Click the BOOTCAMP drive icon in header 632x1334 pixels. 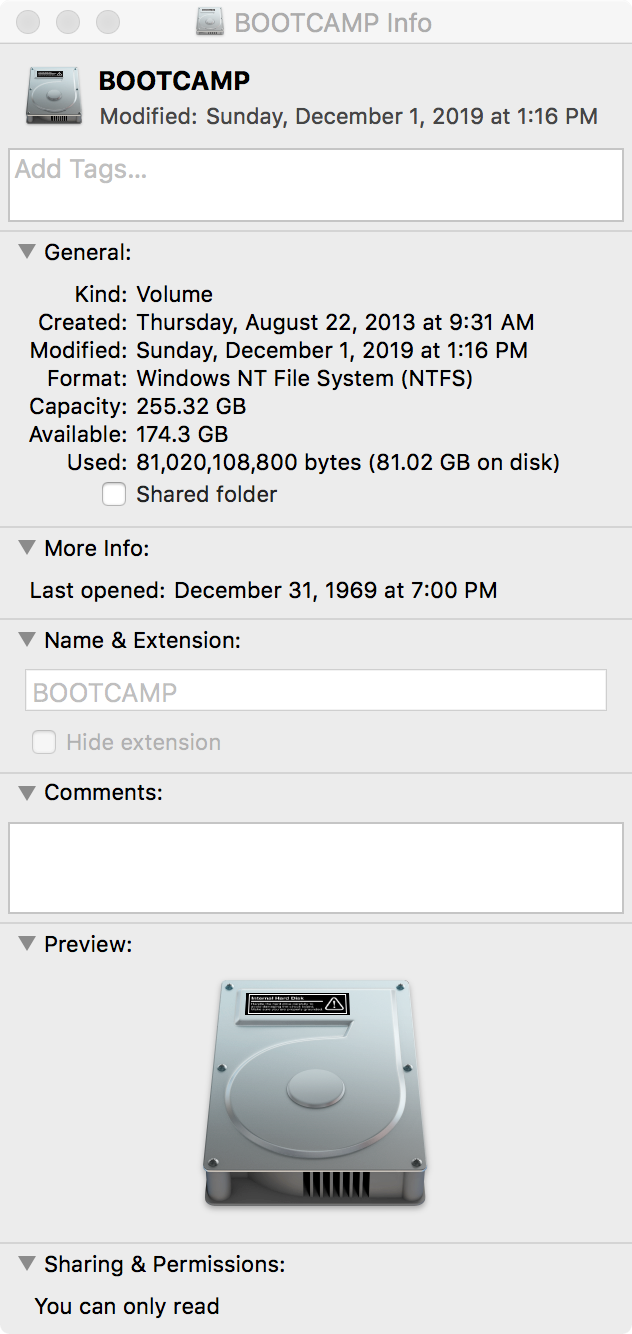tap(54, 96)
